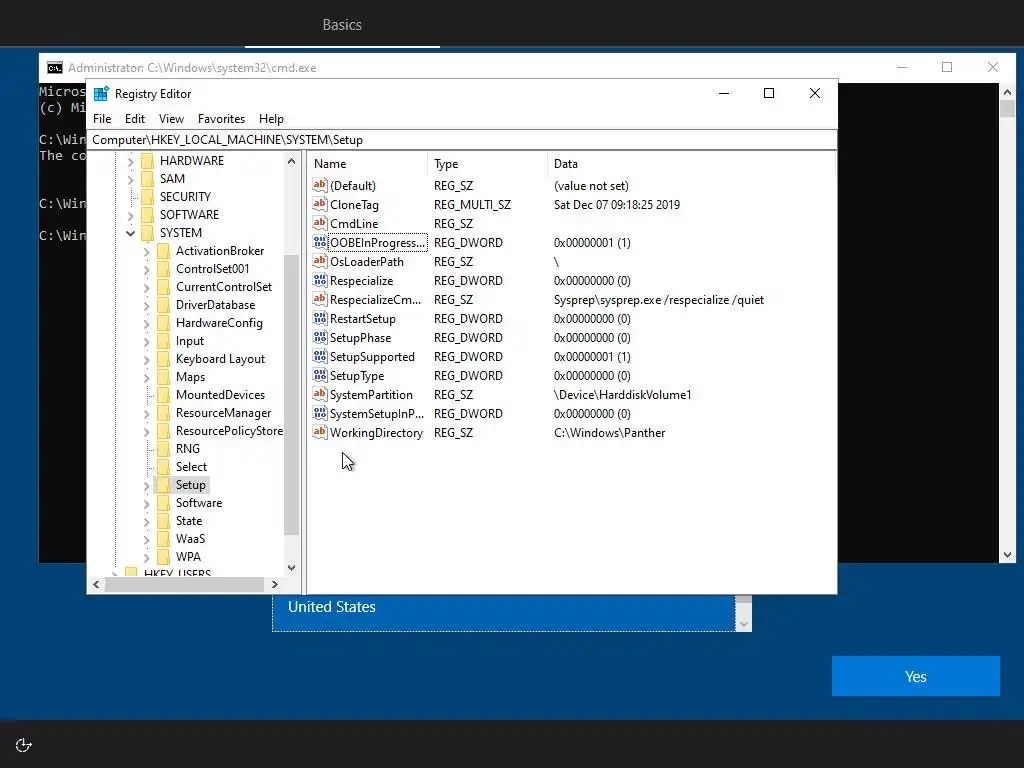Viewport: 1024px width, 768px height.
Task: Expand the HARDWARE key
Action: click(130, 161)
